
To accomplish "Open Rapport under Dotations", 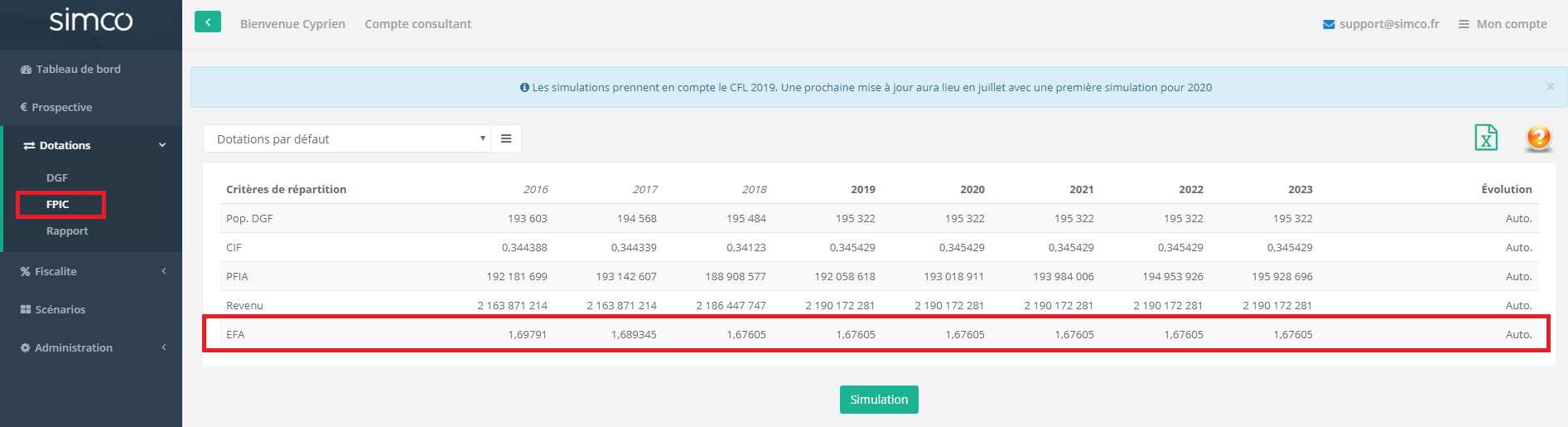I will [67, 230].
